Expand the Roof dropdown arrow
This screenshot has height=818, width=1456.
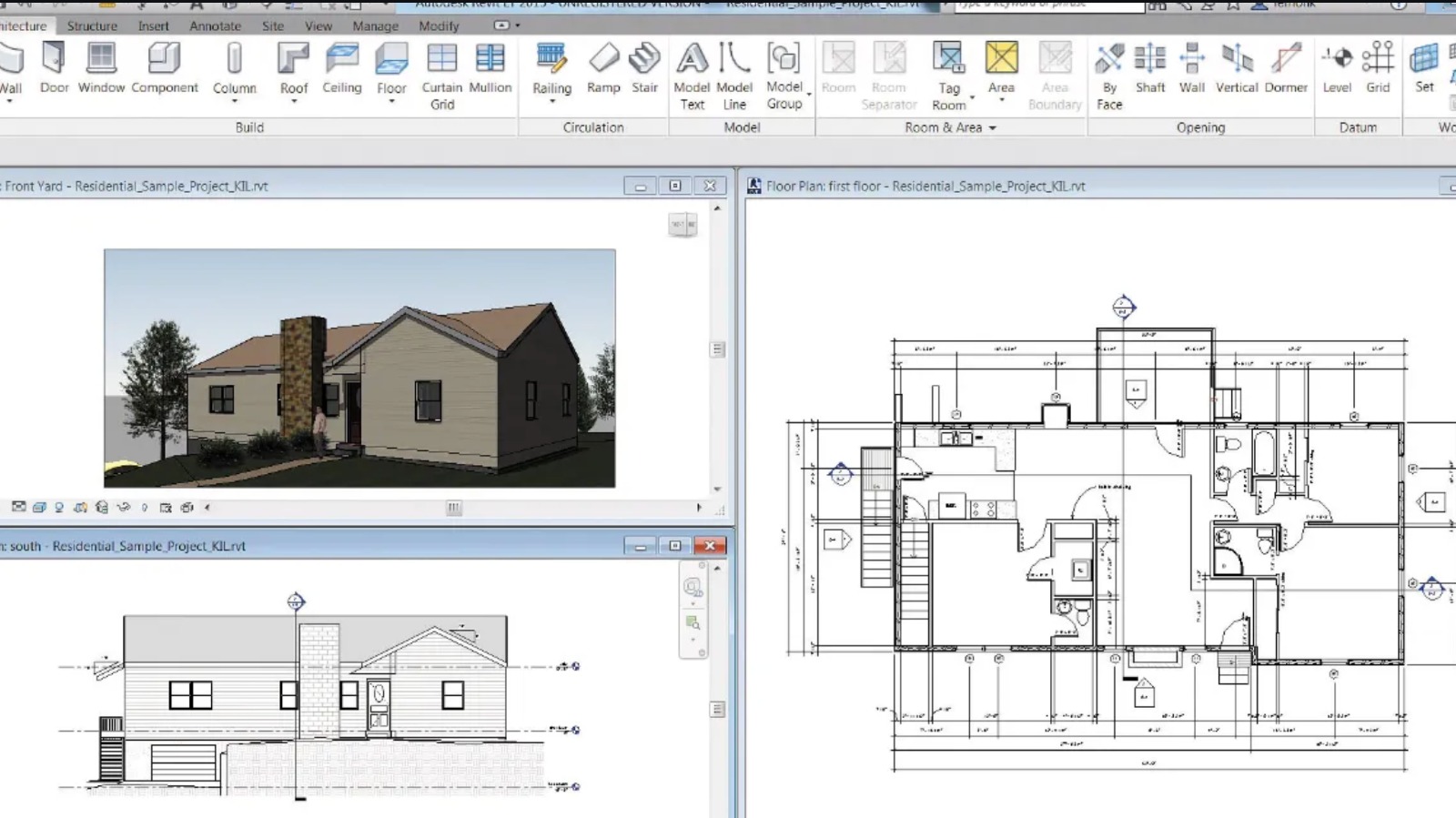point(294,101)
